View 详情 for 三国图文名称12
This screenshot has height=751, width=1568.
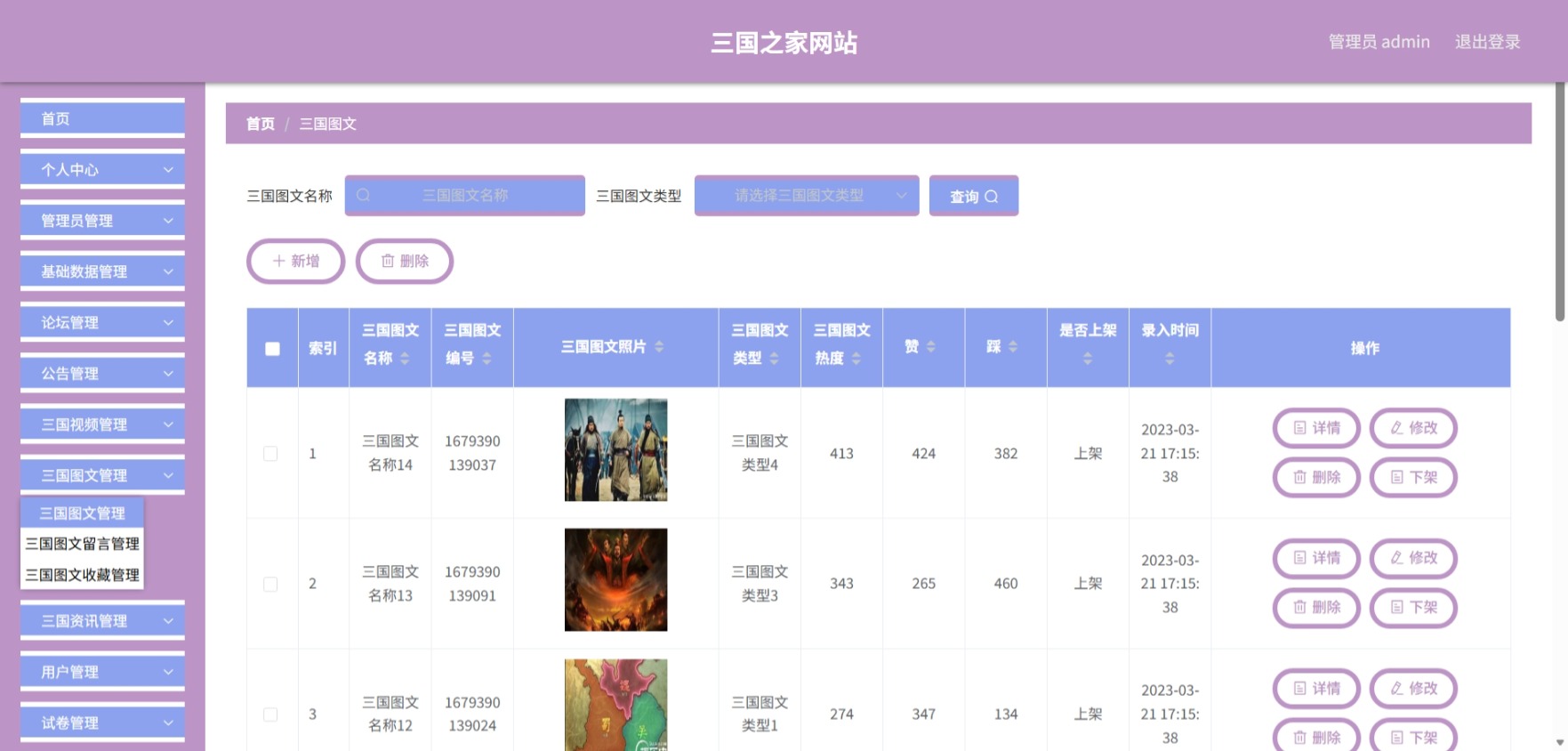1316,689
